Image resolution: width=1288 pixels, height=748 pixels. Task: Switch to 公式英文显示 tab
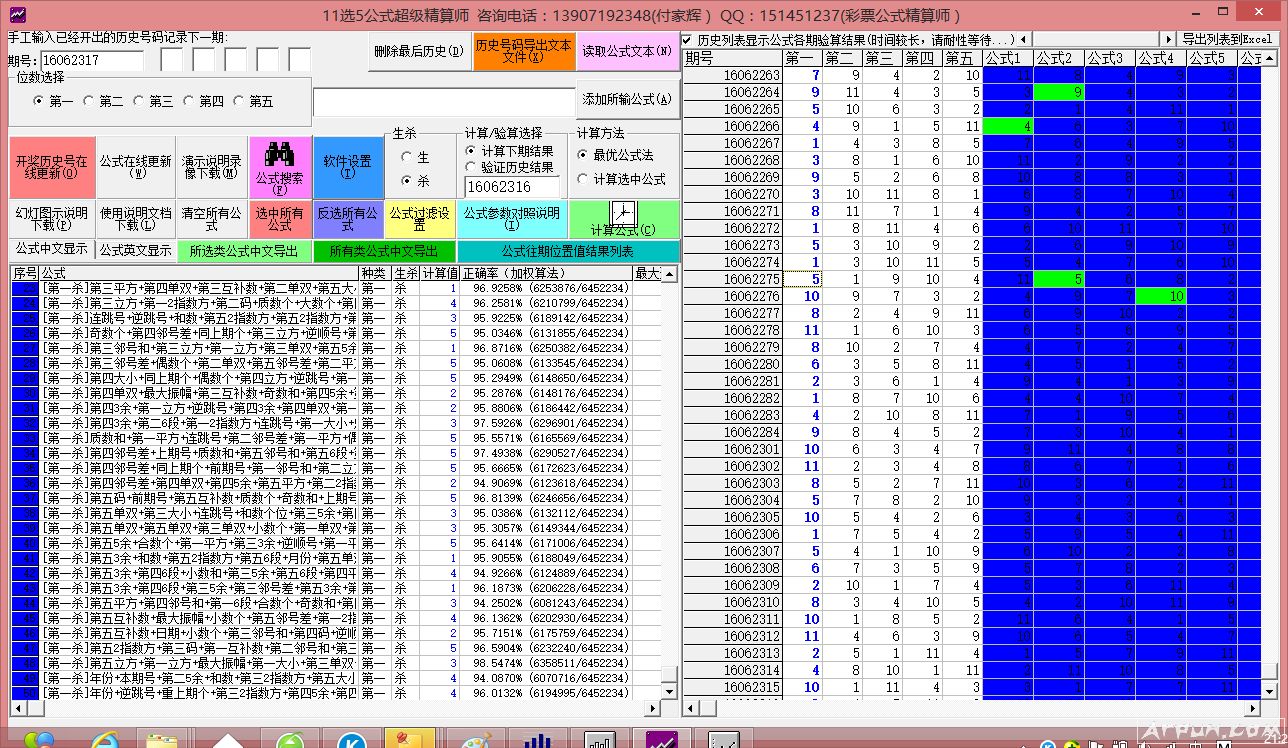point(135,250)
